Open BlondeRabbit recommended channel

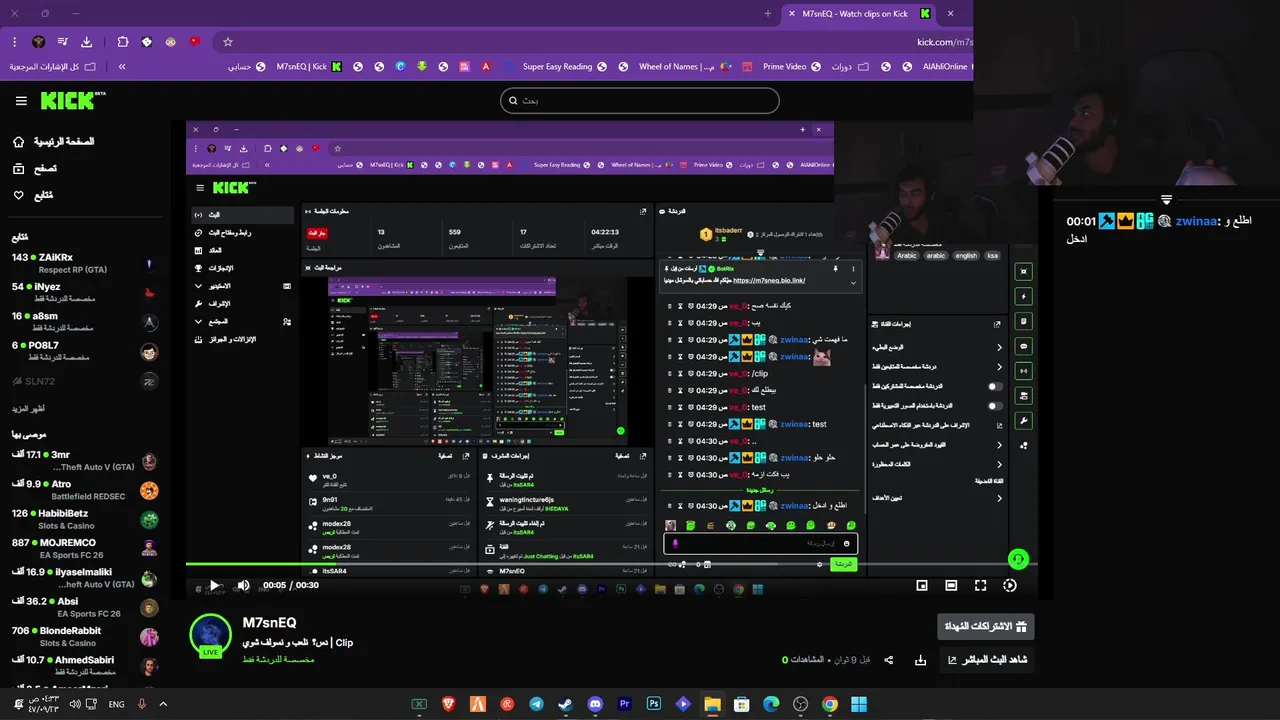(x=85, y=636)
